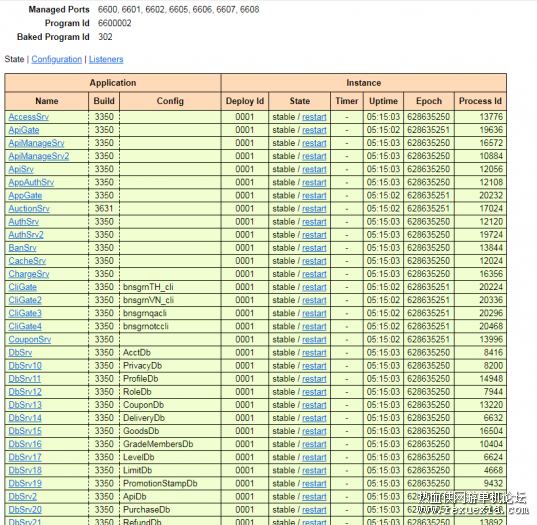Restart the DbSrv13 instance
537x525 pixels.
coord(314,405)
